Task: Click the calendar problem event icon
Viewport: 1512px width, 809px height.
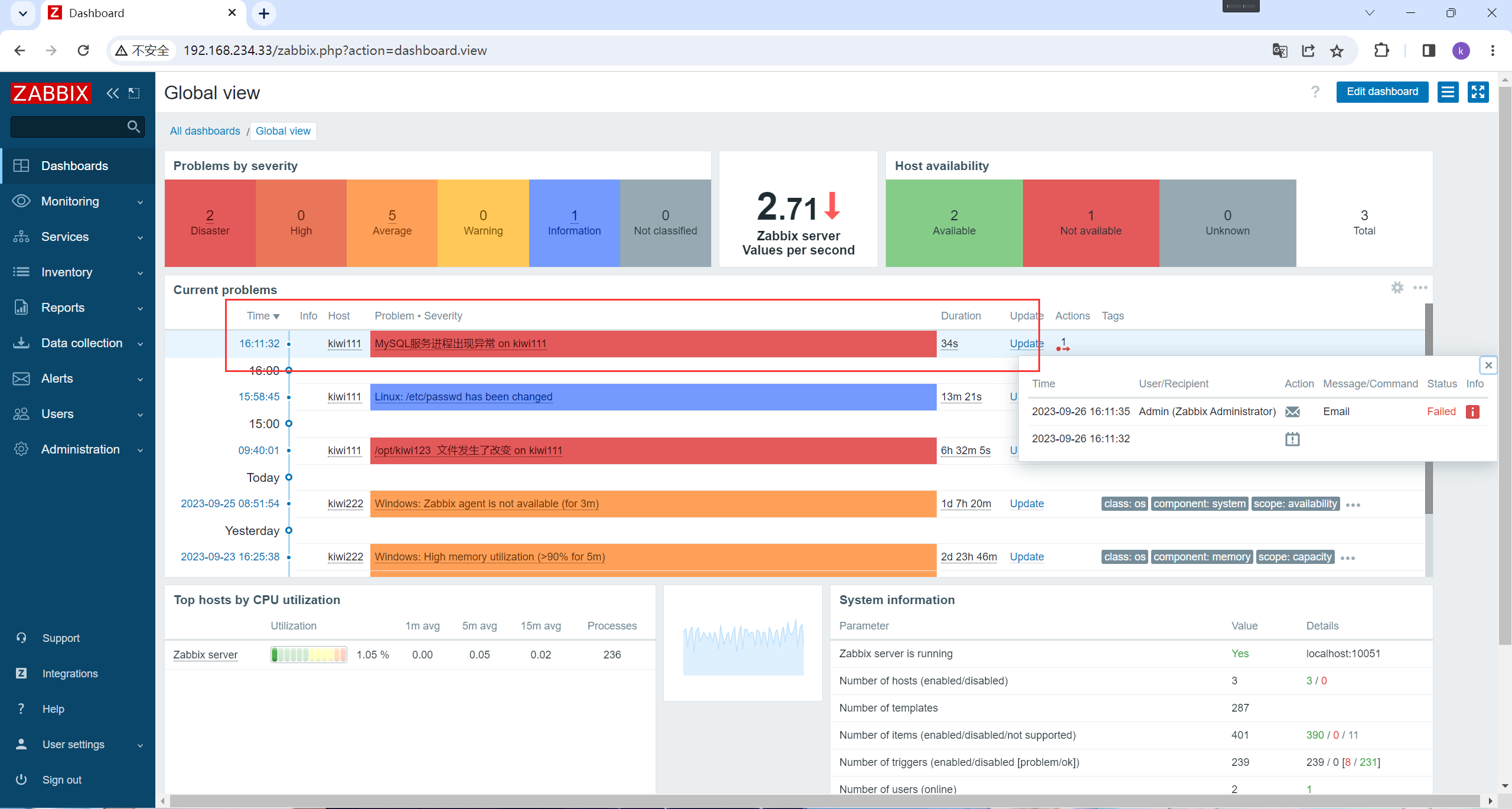Action: (1292, 439)
